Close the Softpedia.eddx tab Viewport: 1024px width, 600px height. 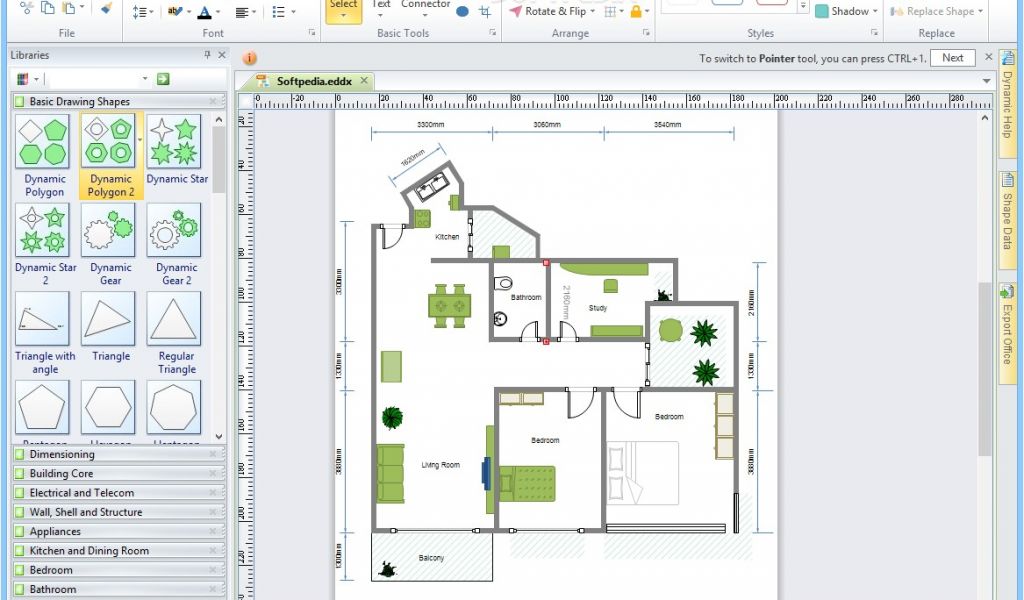tap(365, 81)
